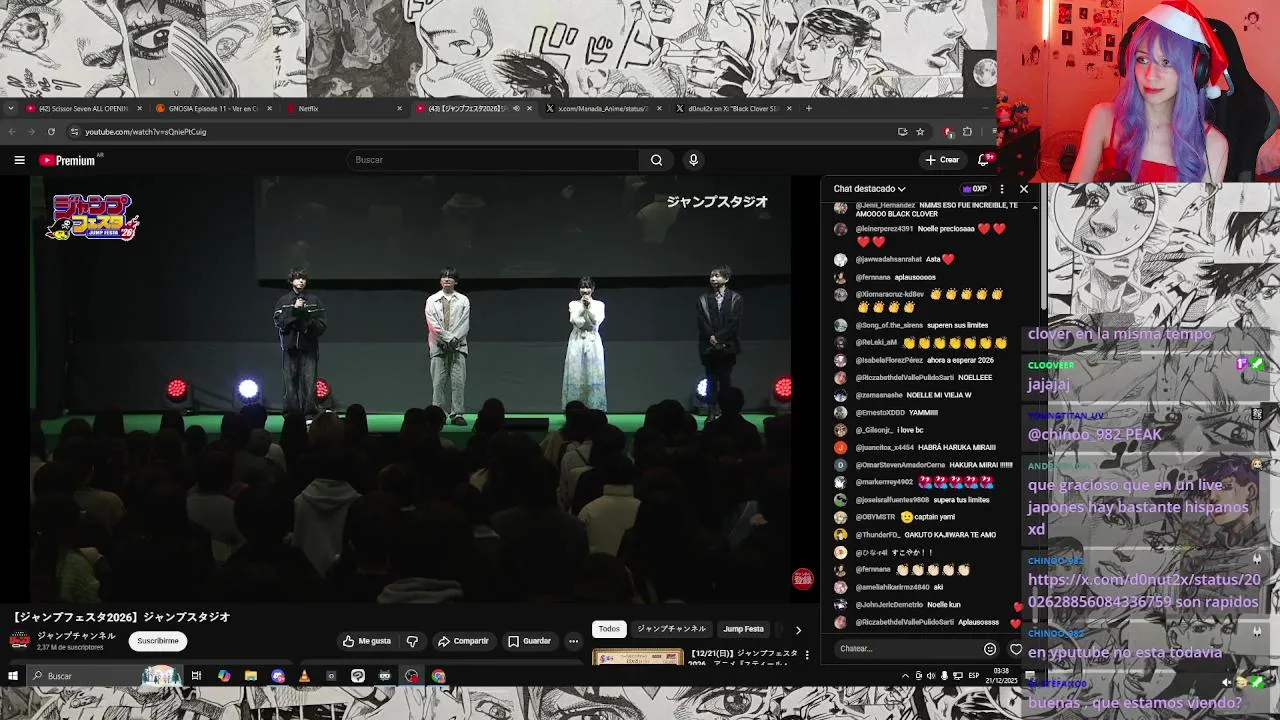Click @ThunderFD_ GAKUTO KAJIWARA TE AMO message
Viewport: 1280px width, 720px height.
[923, 535]
